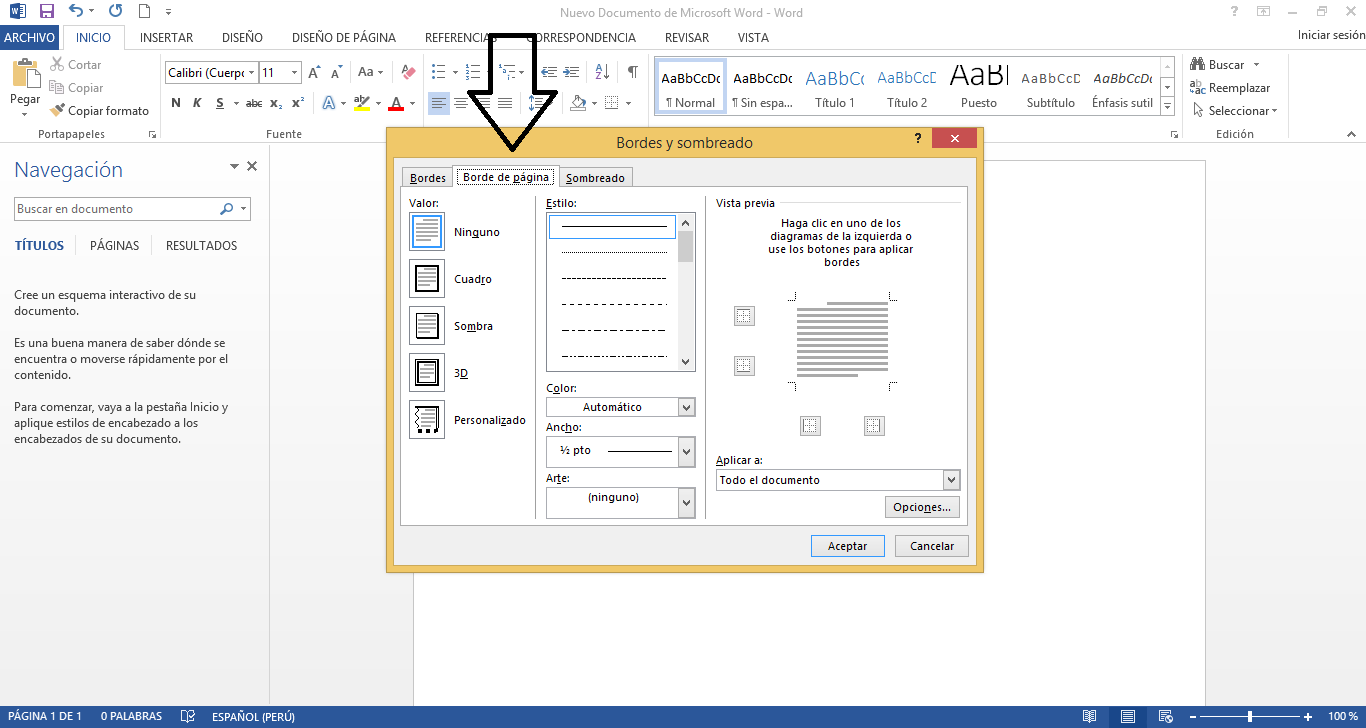This screenshot has width=1366, height=728.
Task: Decrease paragraph indent
Action: pyautogui.click(x=549, y=72)
